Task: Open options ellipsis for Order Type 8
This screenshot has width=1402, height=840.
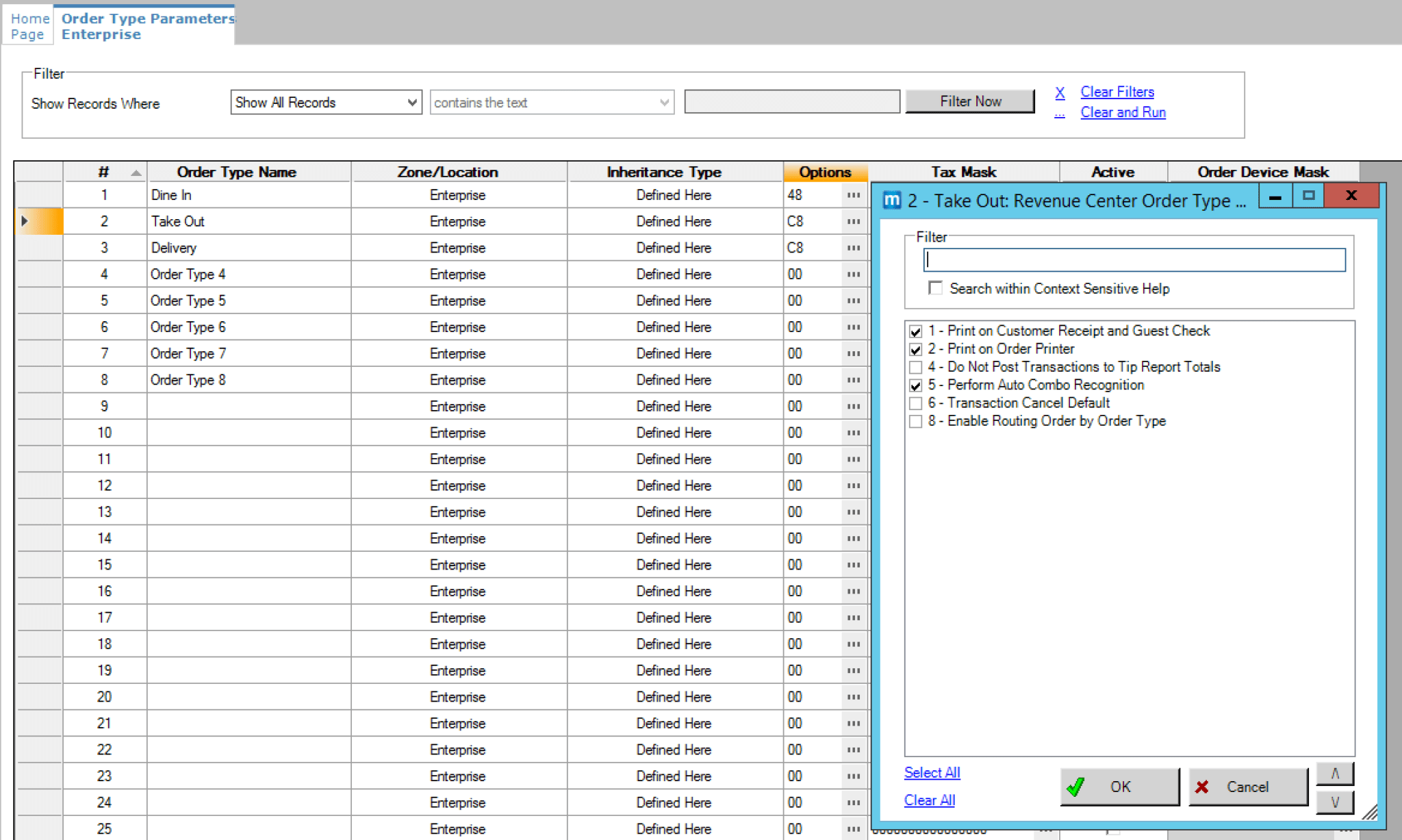Action: point(853,380)
